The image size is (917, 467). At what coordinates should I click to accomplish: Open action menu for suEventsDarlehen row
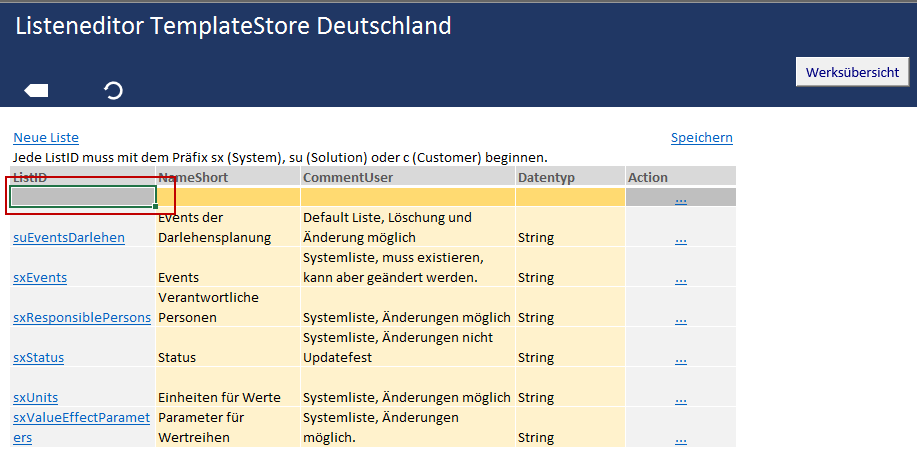pos(681,238)
